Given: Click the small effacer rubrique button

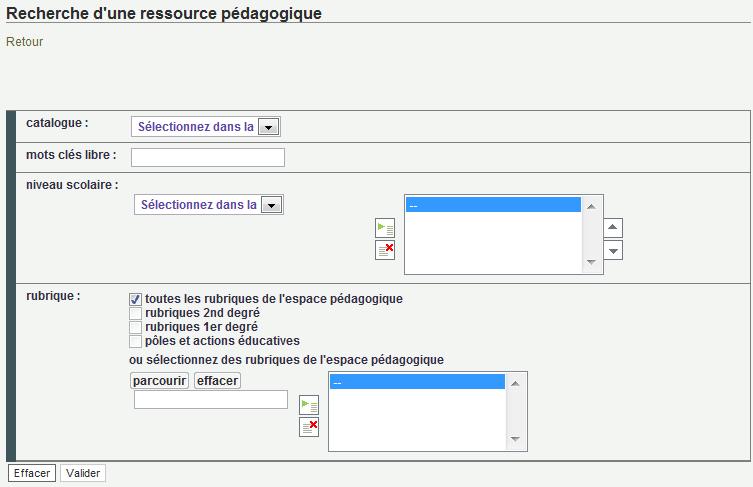Looking at the screenshot, I should click(x=217, y=380).
